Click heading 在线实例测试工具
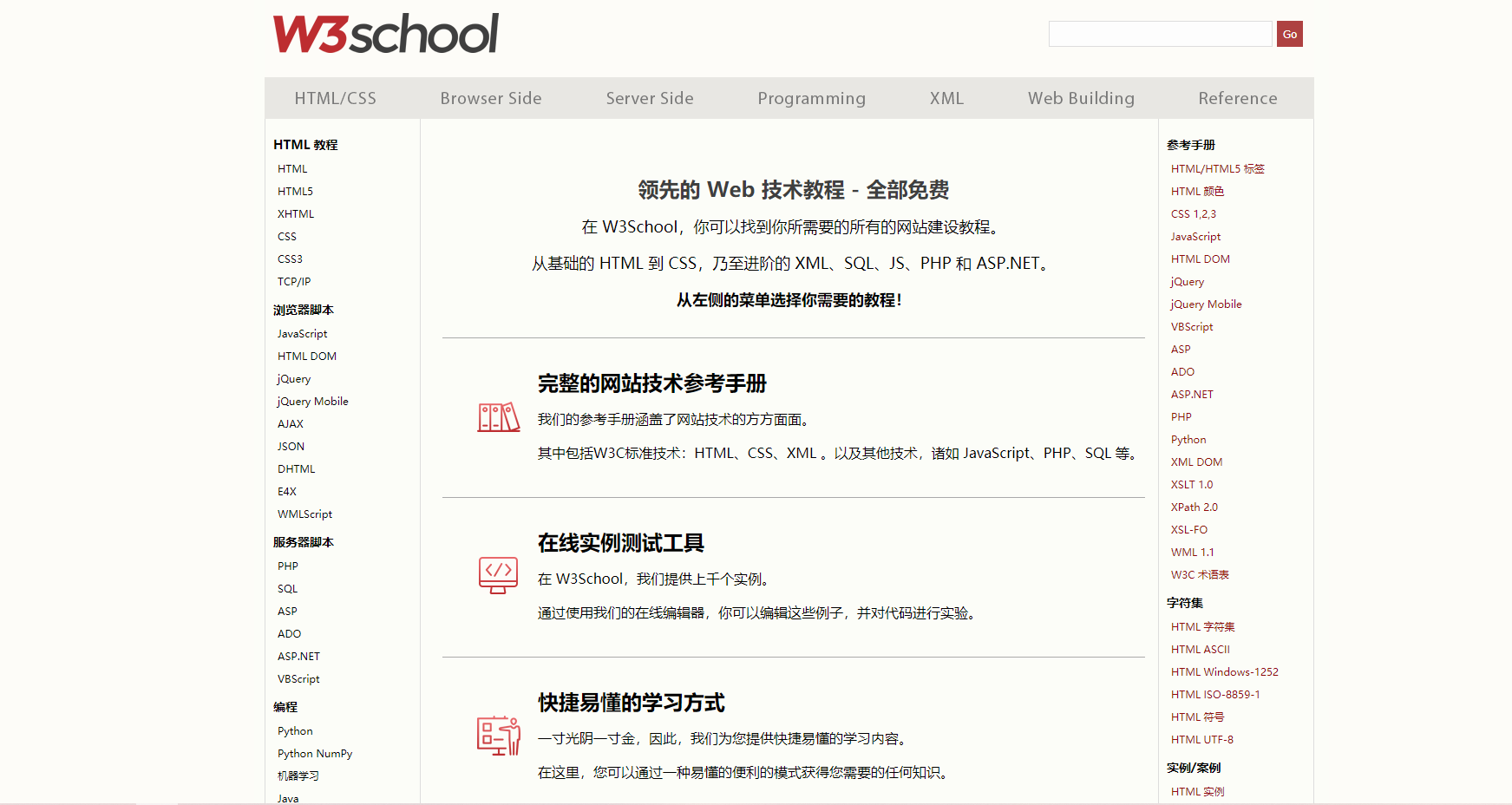The image size is (1512, 805). pos(621,543)
